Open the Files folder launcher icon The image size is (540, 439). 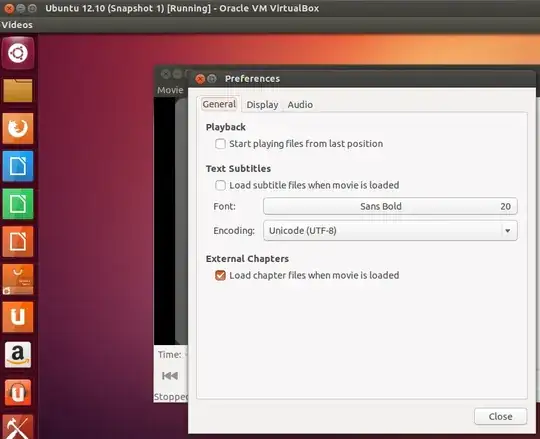(18, 91)
